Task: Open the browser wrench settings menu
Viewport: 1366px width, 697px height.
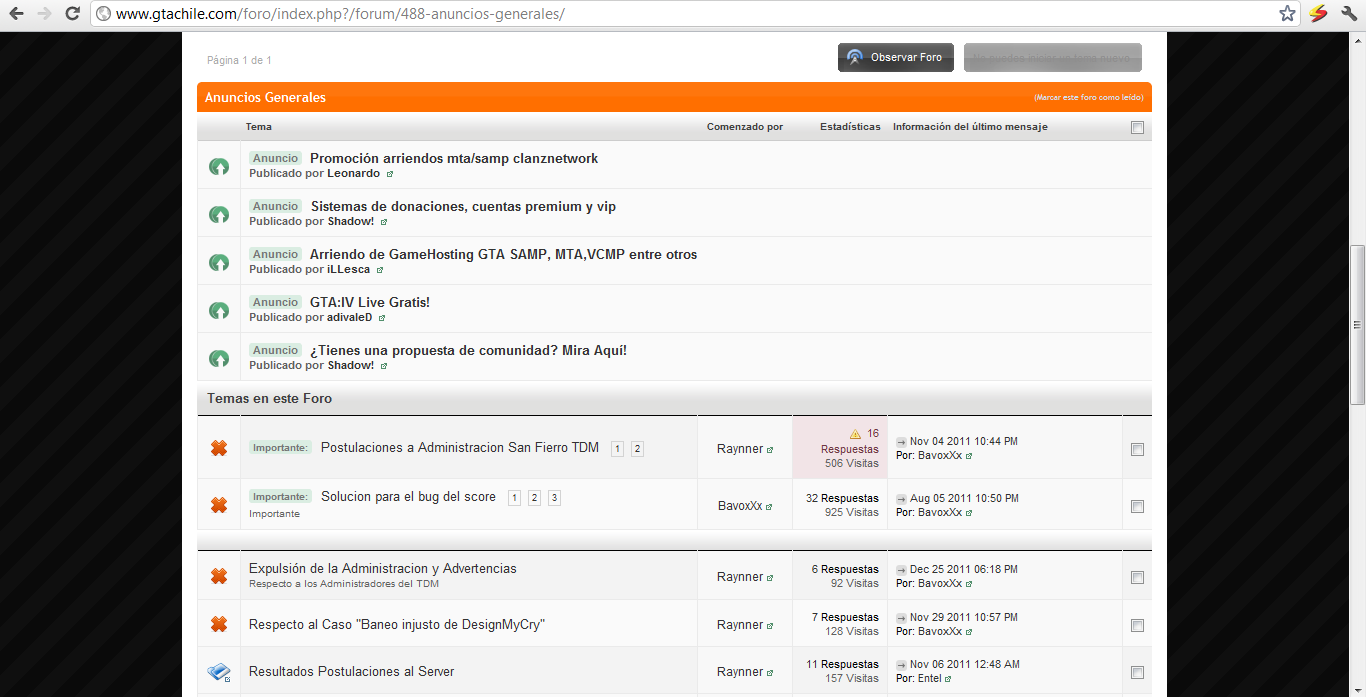Action: [1348, 14]
